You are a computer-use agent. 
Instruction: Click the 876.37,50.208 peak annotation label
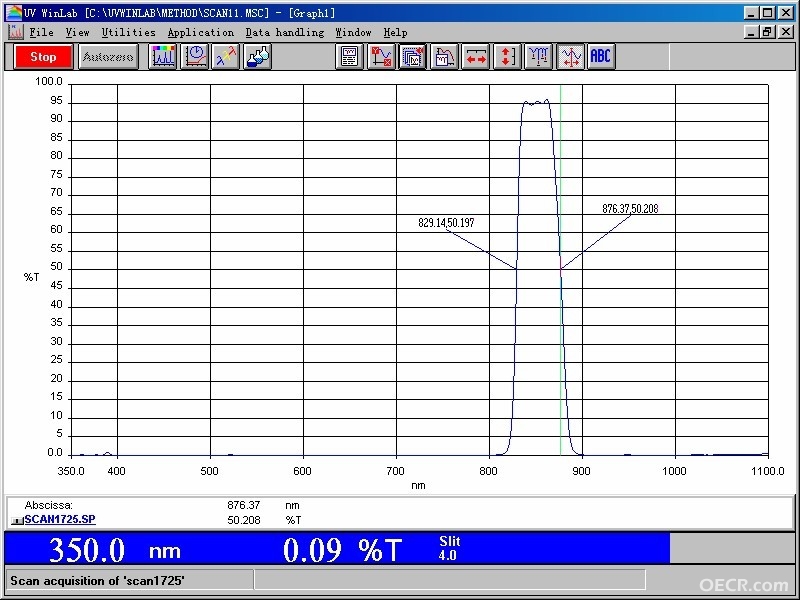(x=630, y=209)
